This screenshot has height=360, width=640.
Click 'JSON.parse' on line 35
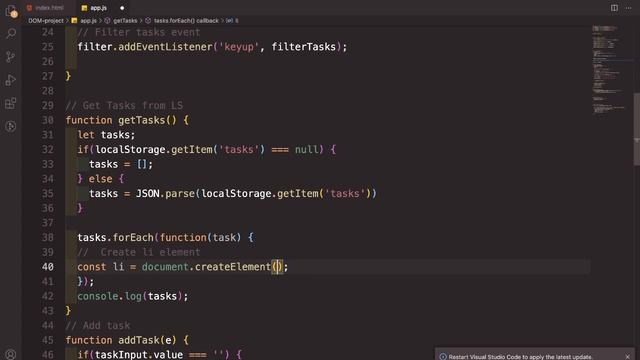click(x=165, y=193)
